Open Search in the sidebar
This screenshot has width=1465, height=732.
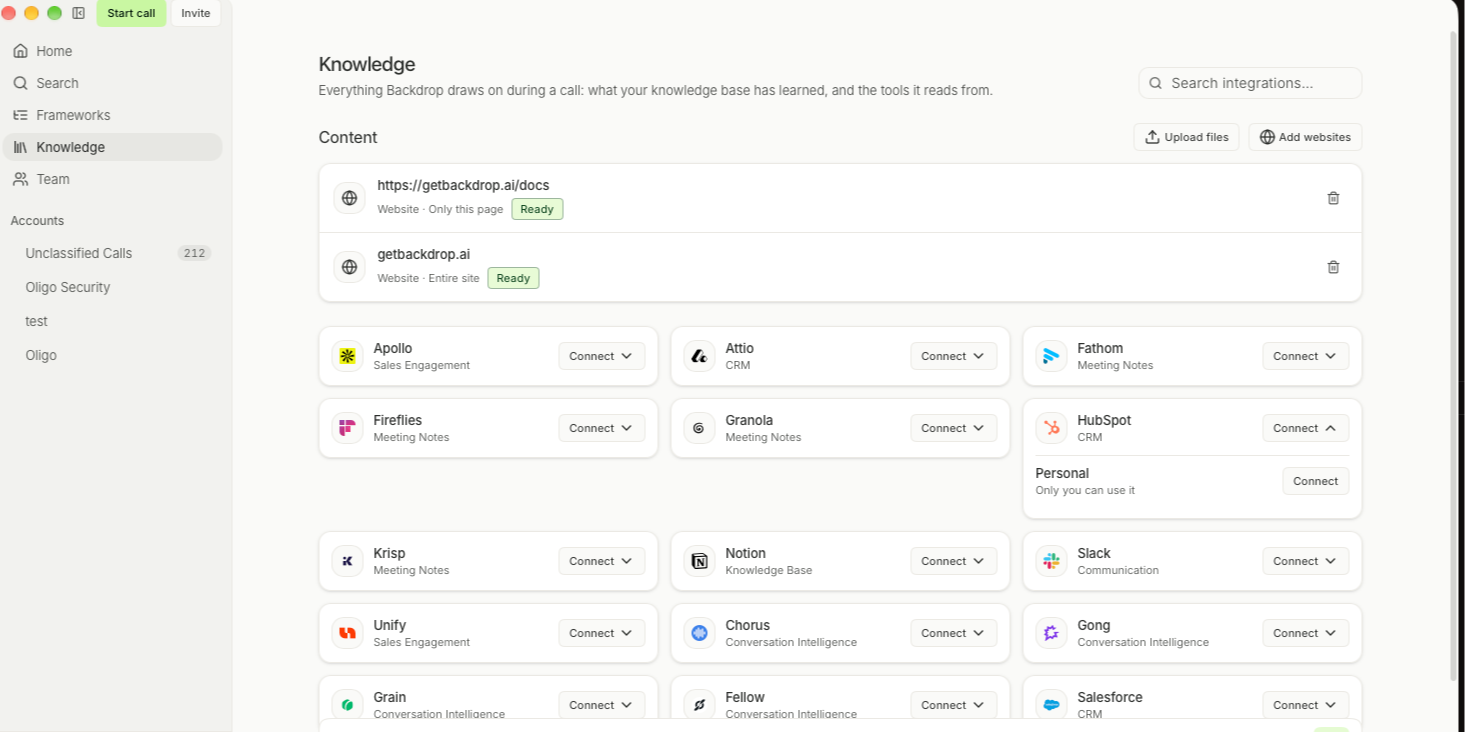pyautogui.click(x=112, y=83)
